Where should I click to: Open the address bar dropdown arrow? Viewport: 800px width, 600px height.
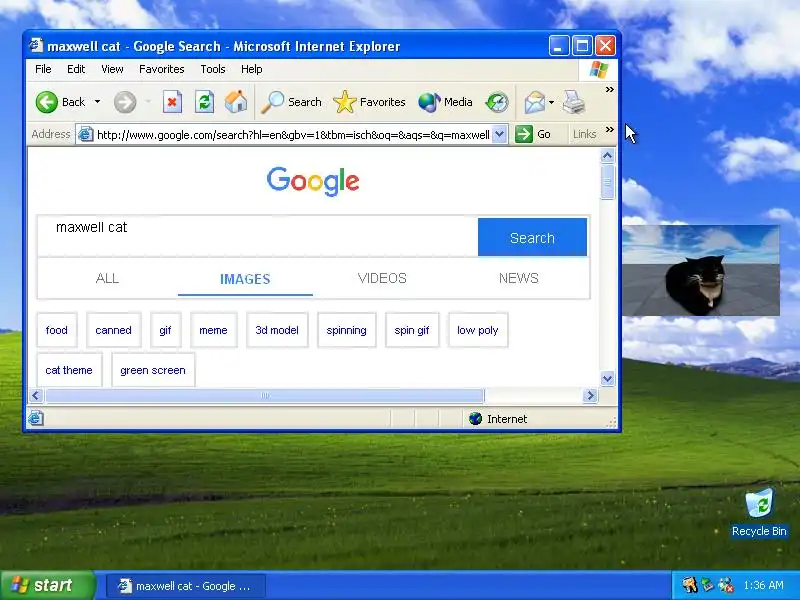click(x=499, y=135)
